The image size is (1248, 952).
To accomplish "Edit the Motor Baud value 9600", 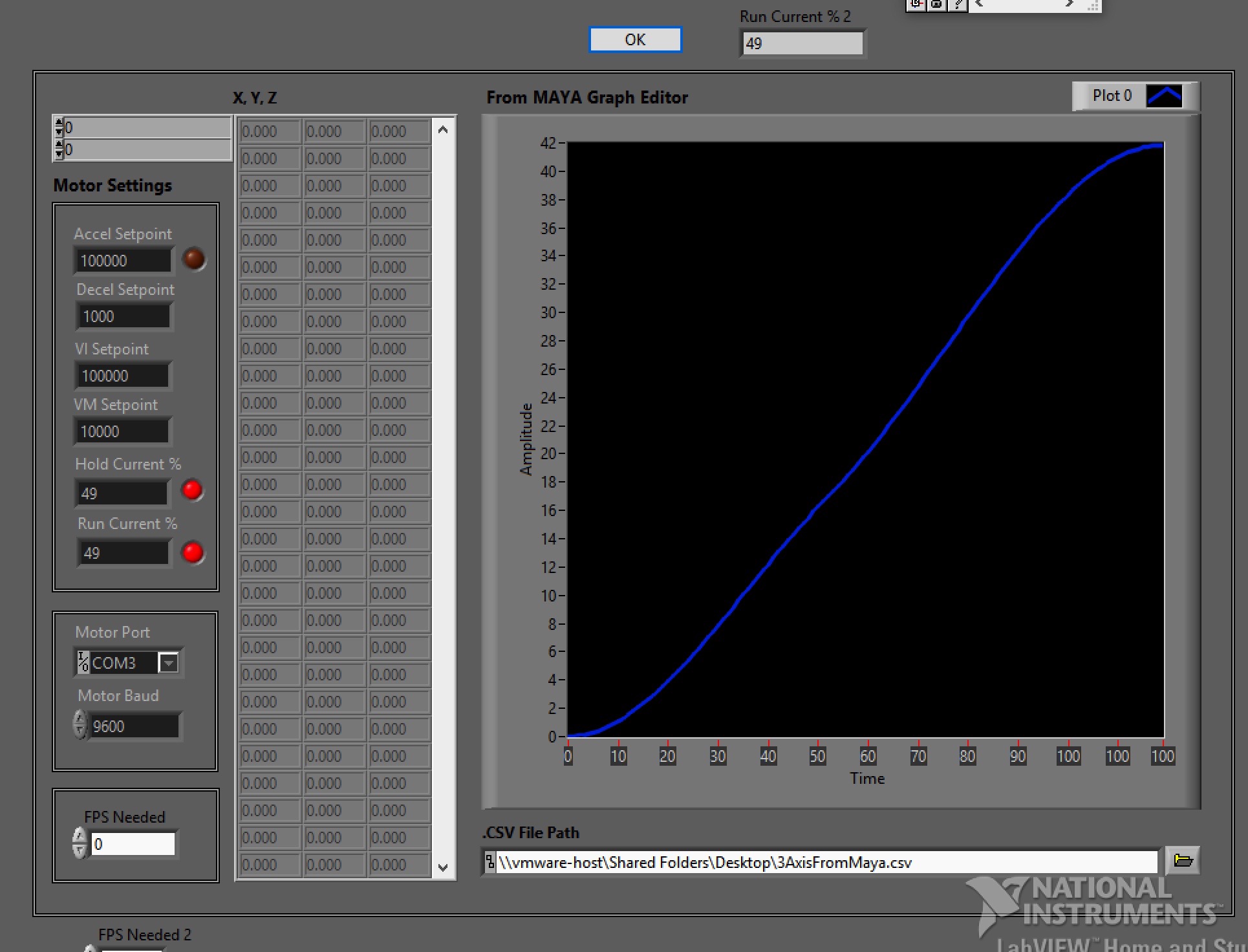I will point(134,726).
